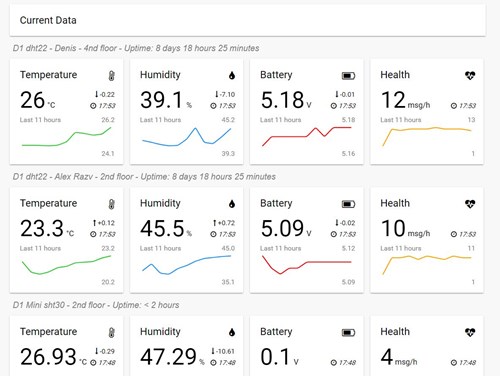Open the blue humidity sparkline in Alex Razv's row
500x376 pixels.
tap(187, 265)
